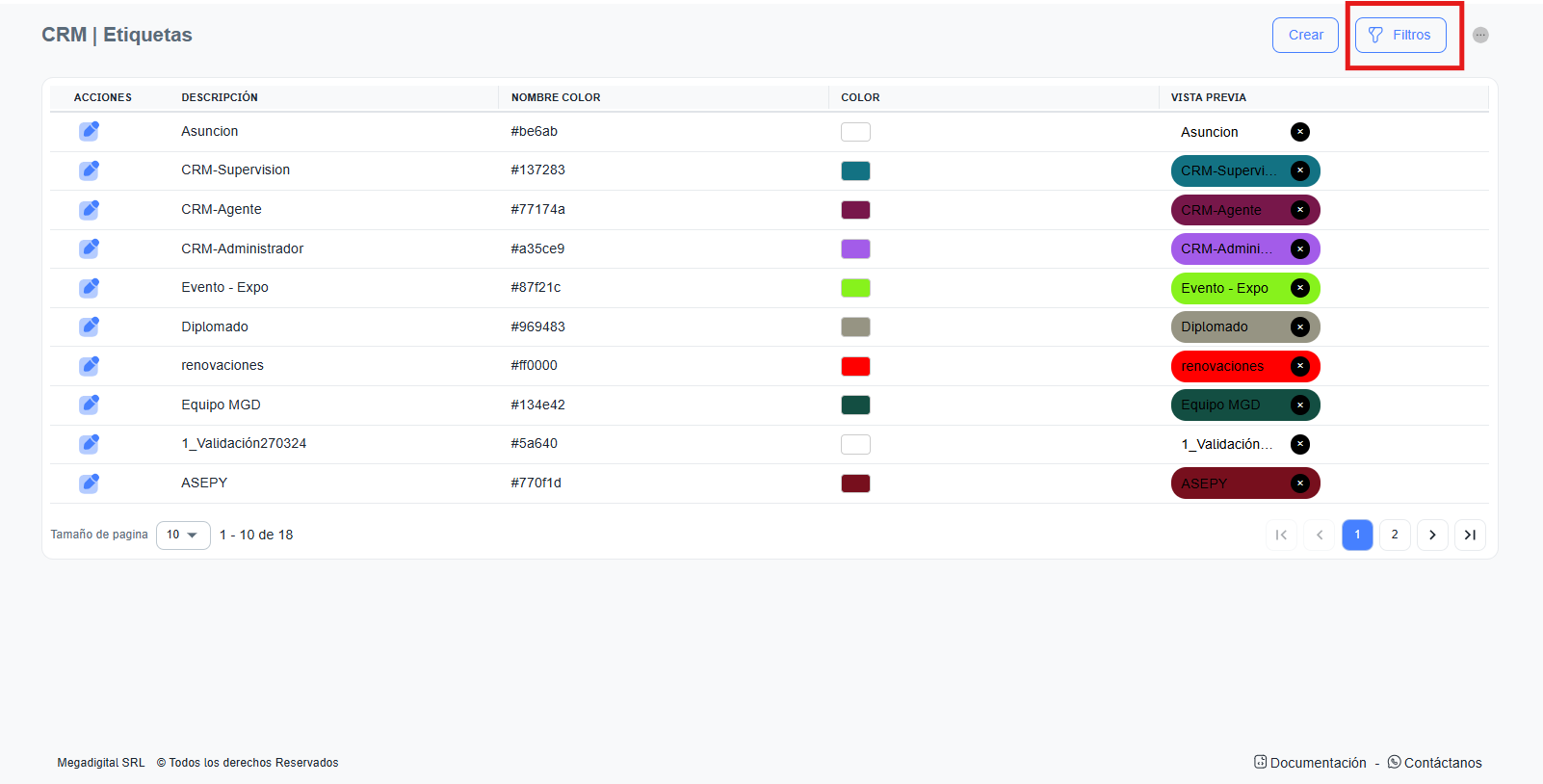The image size is (1543, 784).
Task: Click the Contáctanos link
Action: pyautogui.click(x=1435, y=763)
